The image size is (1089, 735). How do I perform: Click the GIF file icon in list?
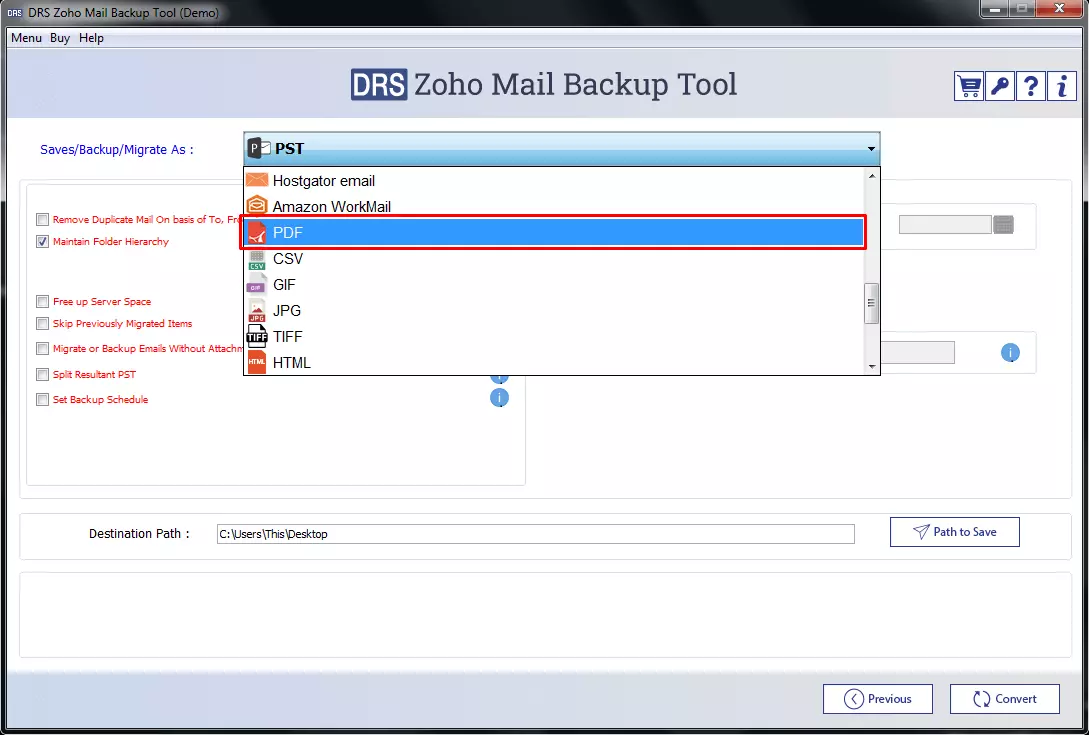click(x=257, y=284)
